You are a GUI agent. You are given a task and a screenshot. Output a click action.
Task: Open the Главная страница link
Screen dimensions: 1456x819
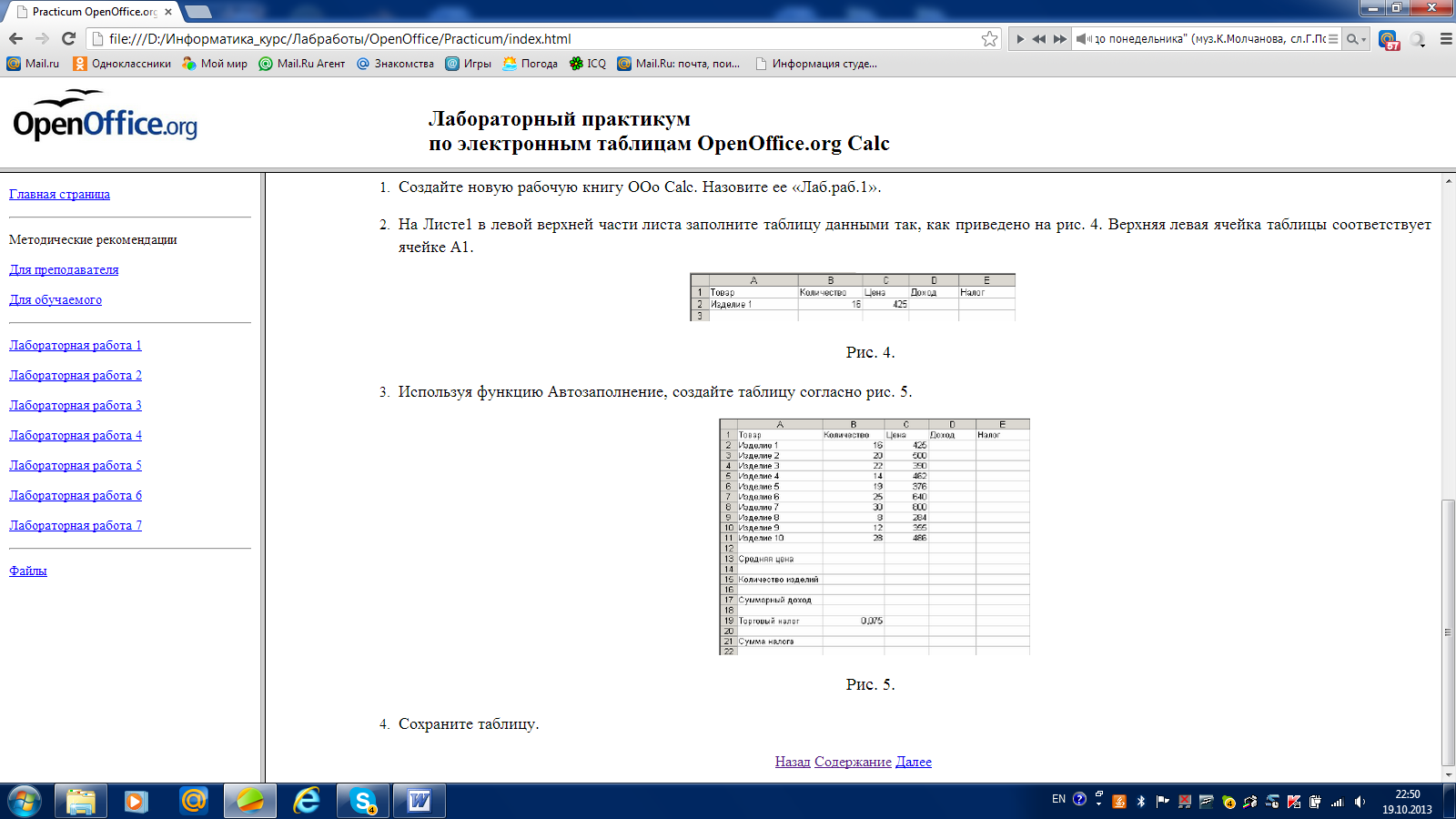point(59,194)
